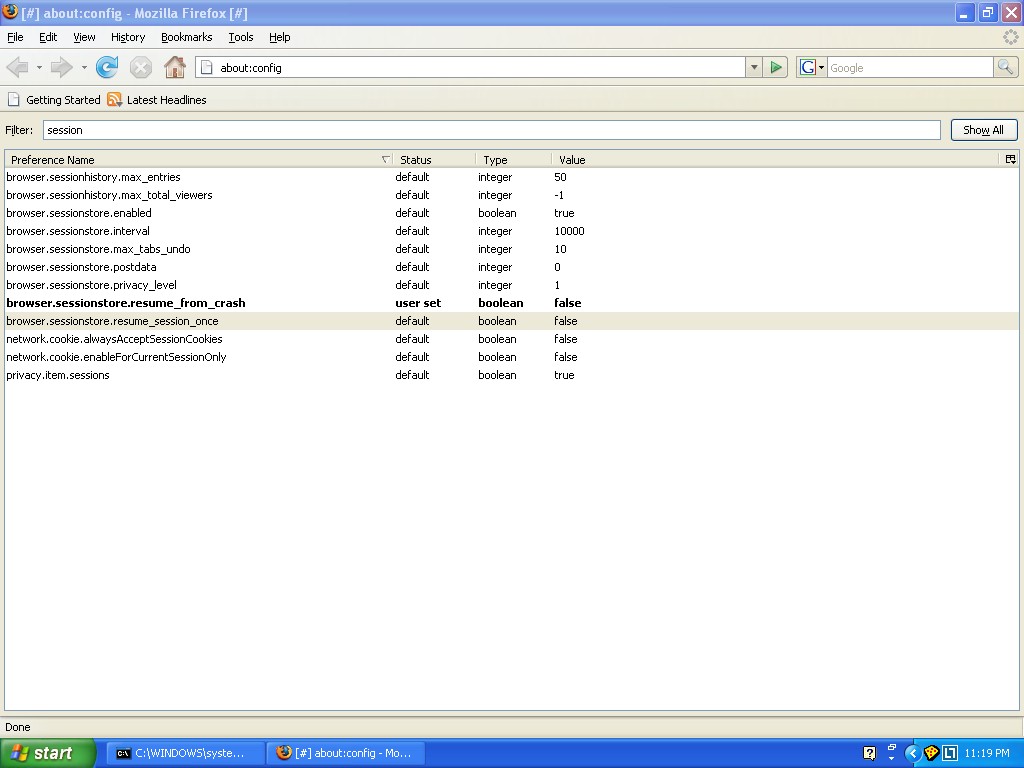The height and width of the screenshot is (768, 1024).
Task: Click the 11:19 PM system clock
Action: (x=987, y=753)
